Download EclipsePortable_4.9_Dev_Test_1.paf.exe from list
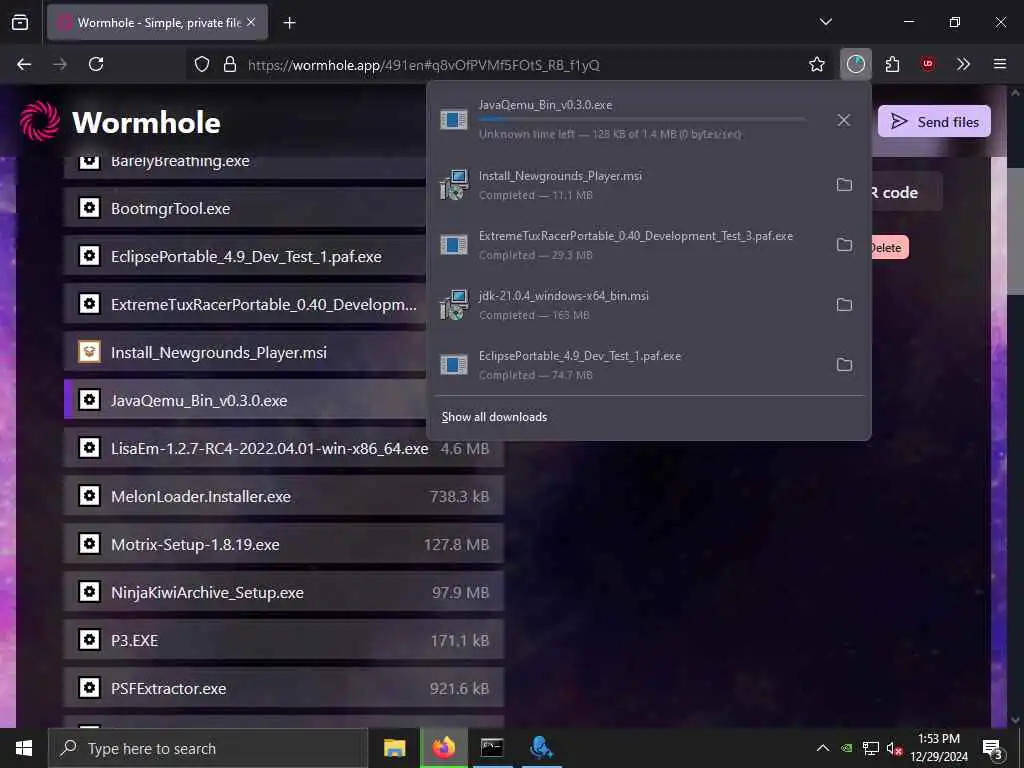1024x768 pixels. [245, 256]
